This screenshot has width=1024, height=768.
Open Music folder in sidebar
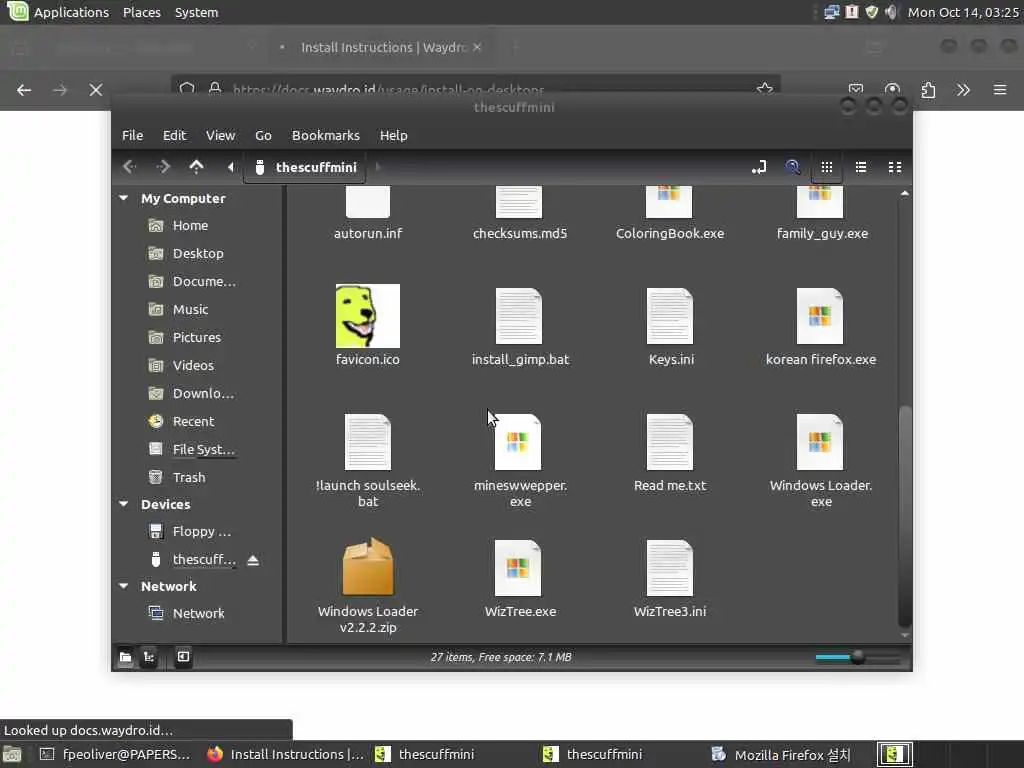(x=190, y=310)
